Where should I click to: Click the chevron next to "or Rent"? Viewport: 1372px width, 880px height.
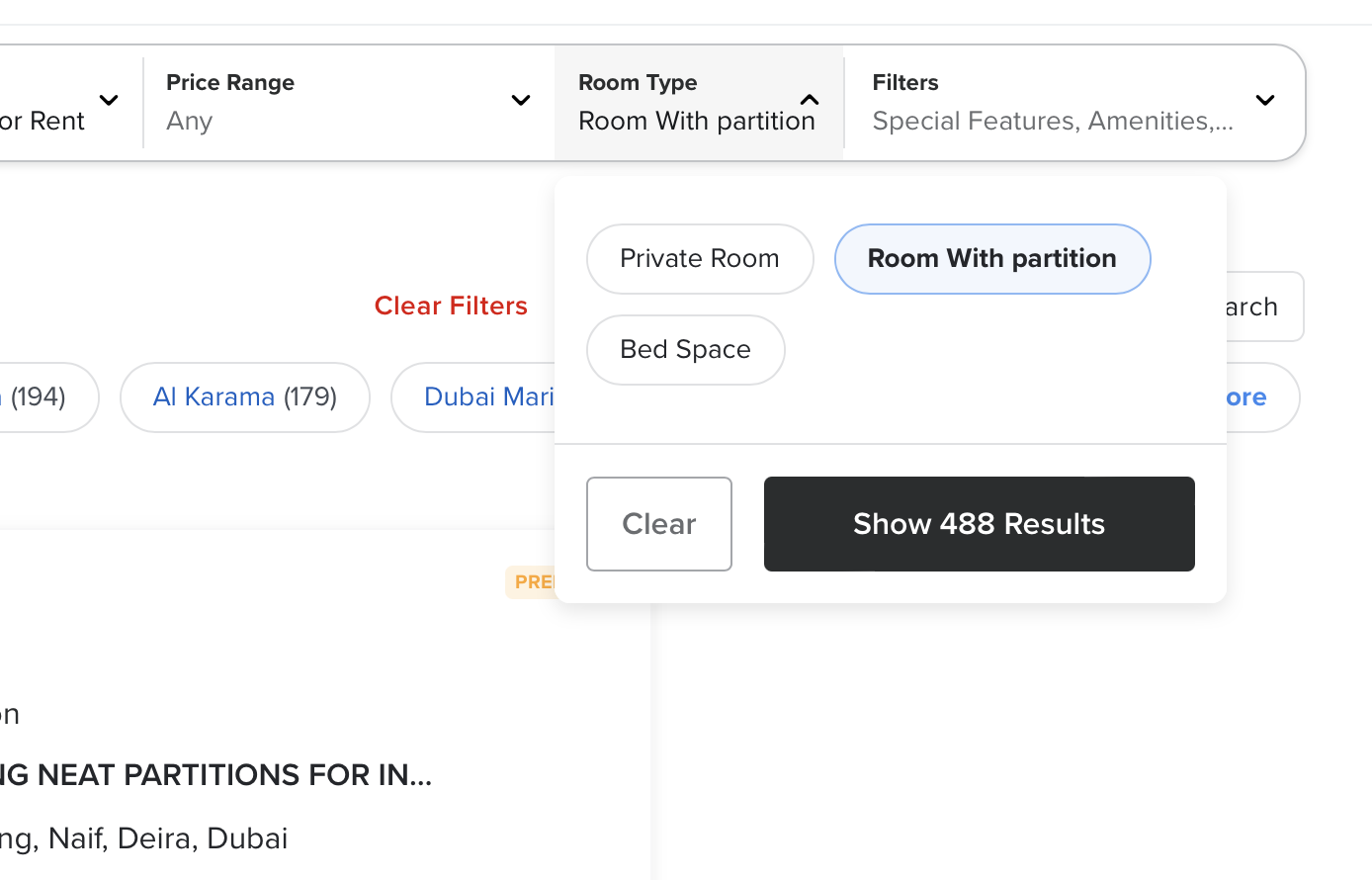tap(109, 100)
